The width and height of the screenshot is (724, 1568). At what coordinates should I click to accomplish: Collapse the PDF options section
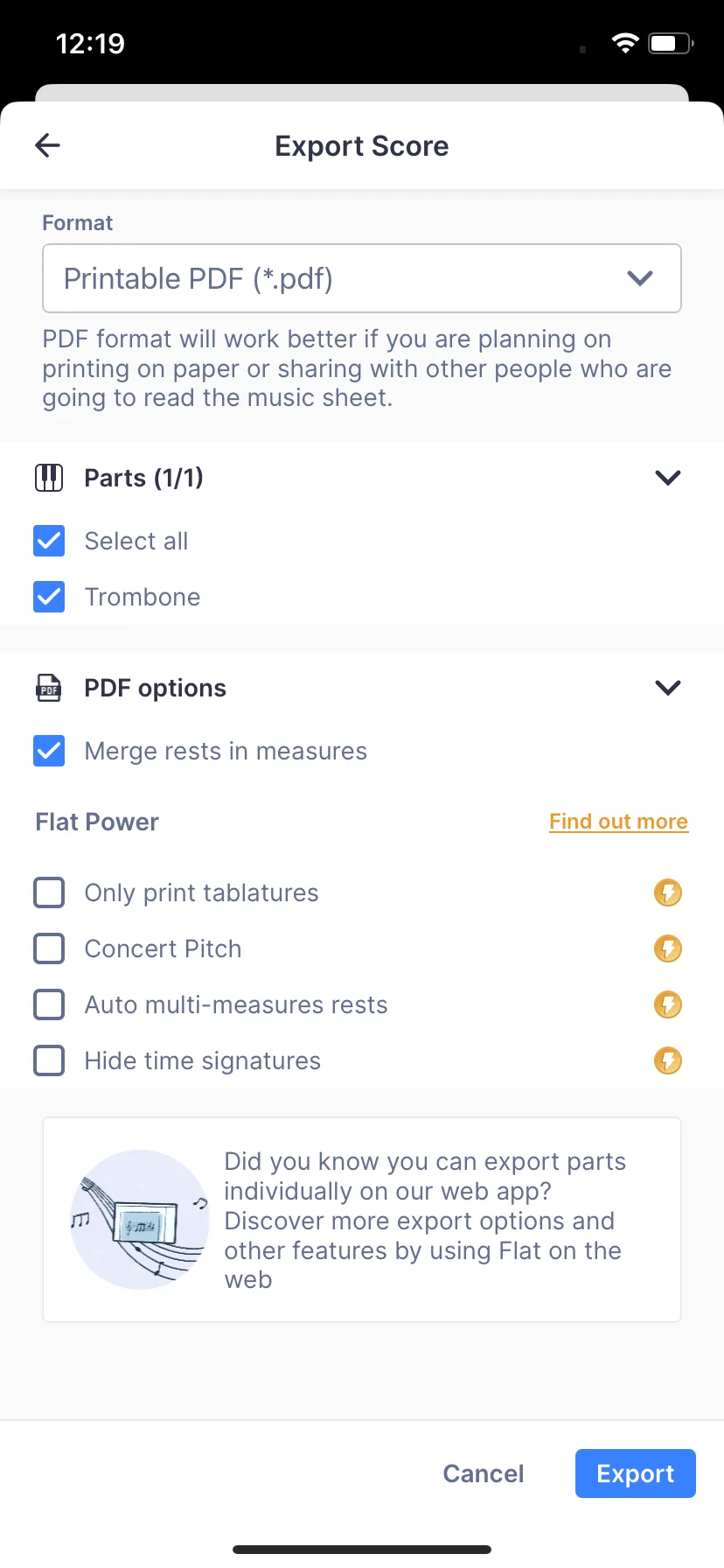tap(668, 688)
